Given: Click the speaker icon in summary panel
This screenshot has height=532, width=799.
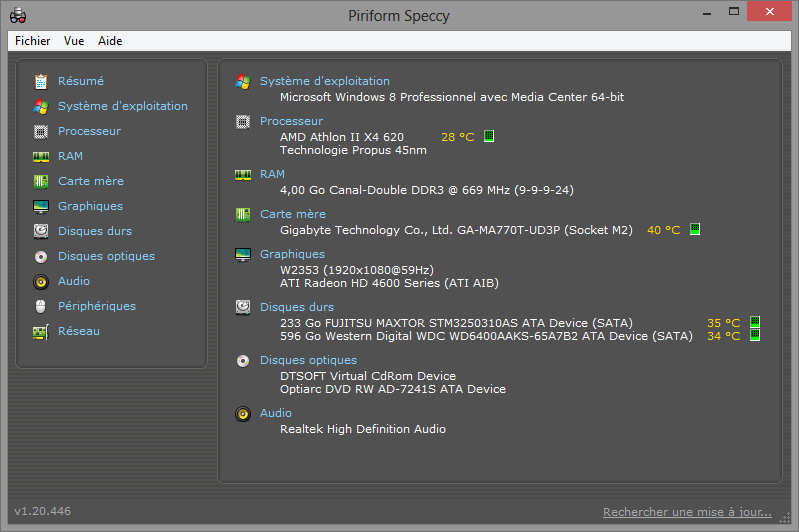Looking at the screenshot, I should point(243,414).
